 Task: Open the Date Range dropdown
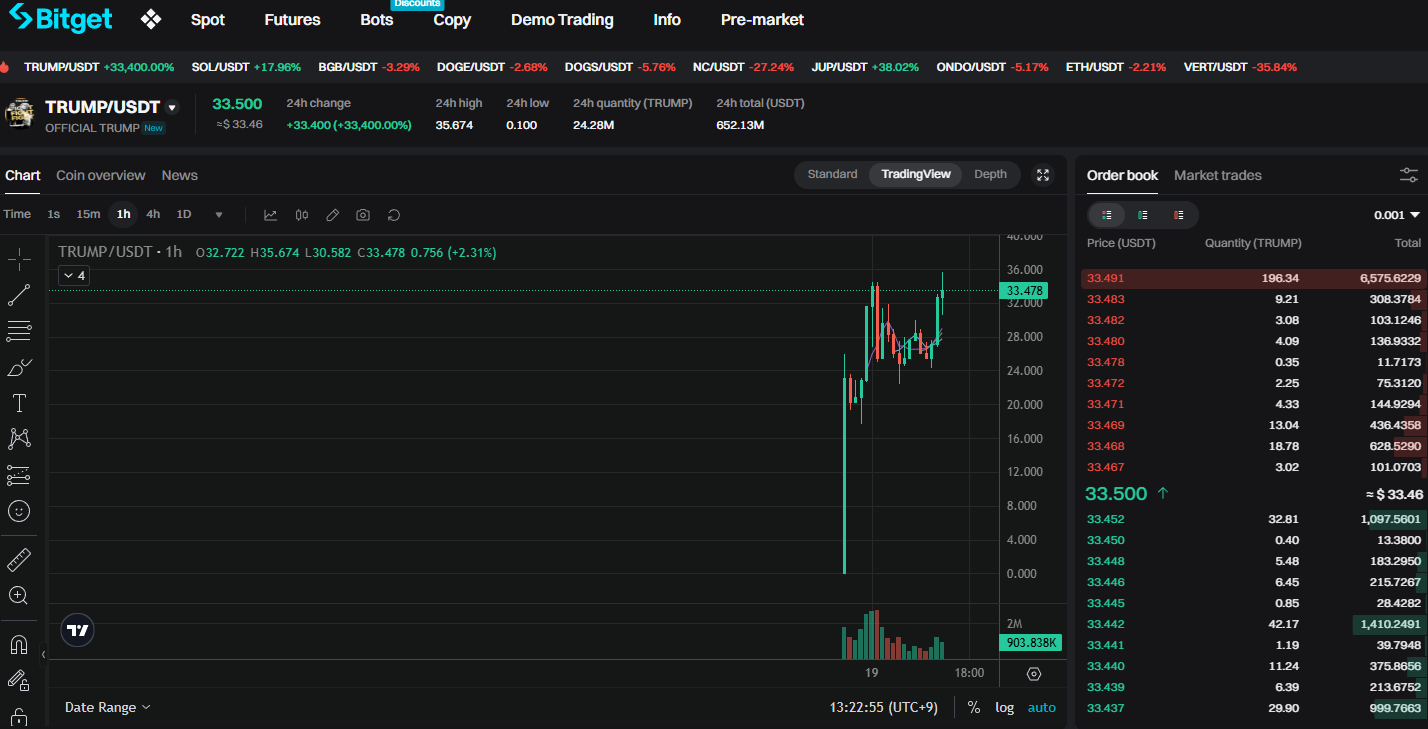pos(108,707)
